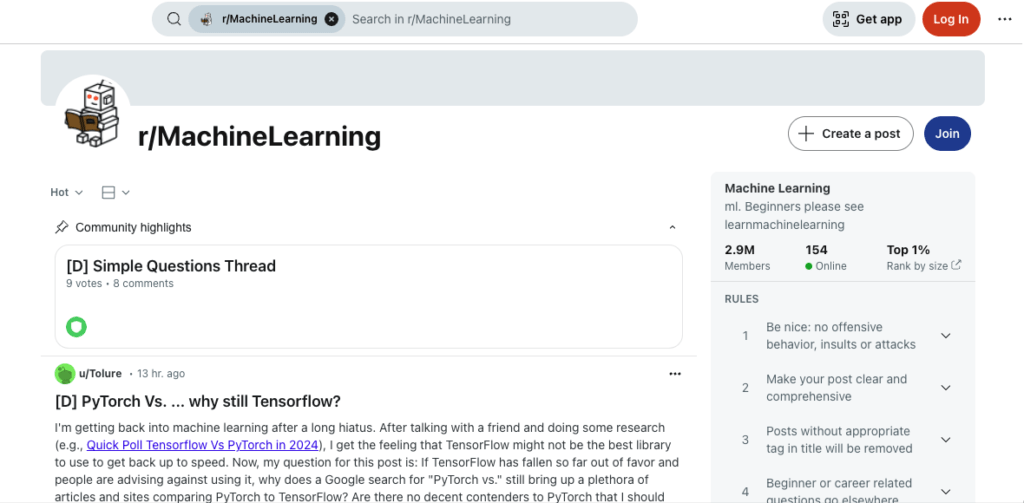This screenshot has width=1024, height=503.
Task: Click the u/Tolure user avatar
Action: [65, 374]
